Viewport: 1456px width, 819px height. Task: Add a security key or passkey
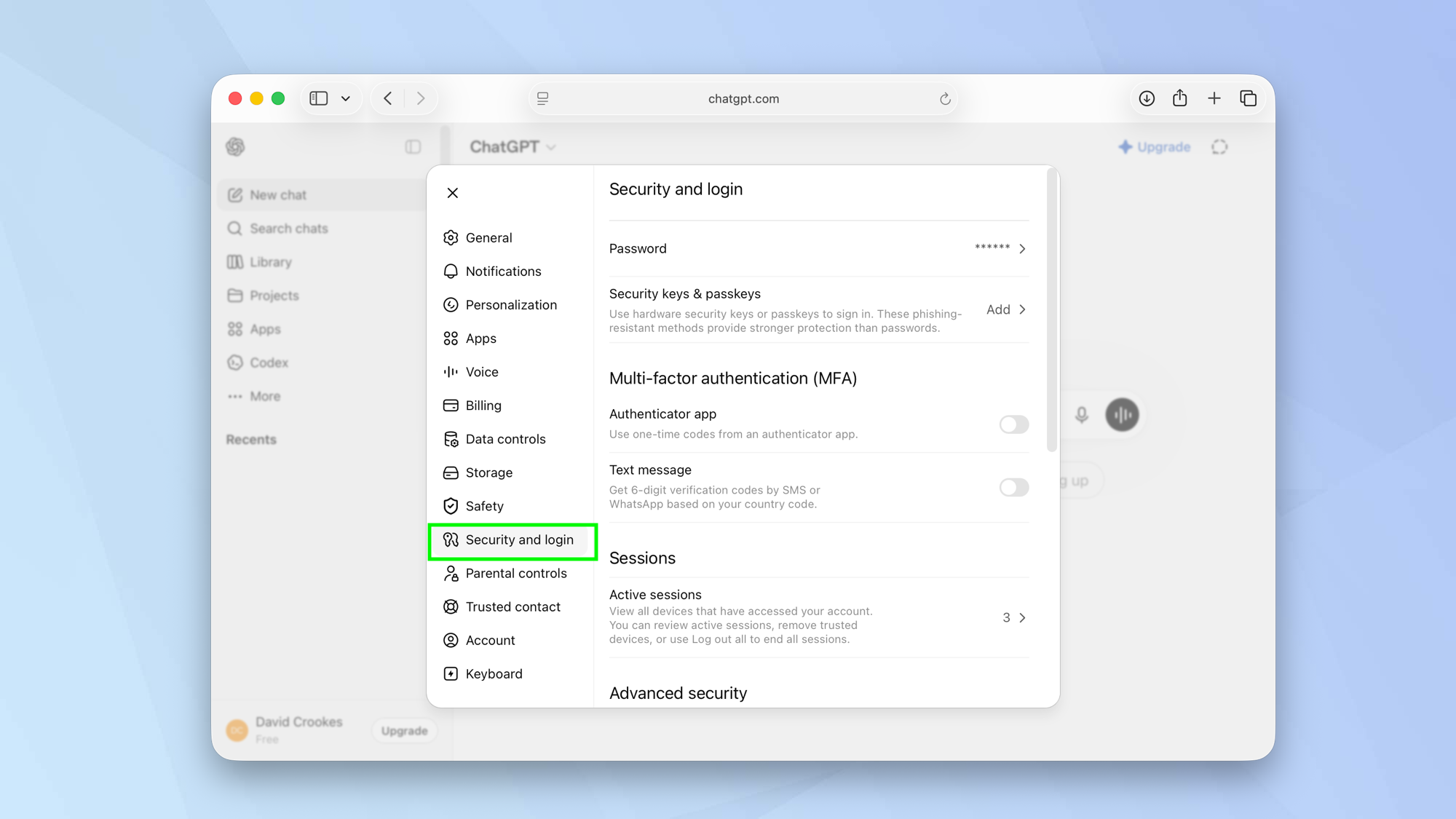click(1006, 309)
